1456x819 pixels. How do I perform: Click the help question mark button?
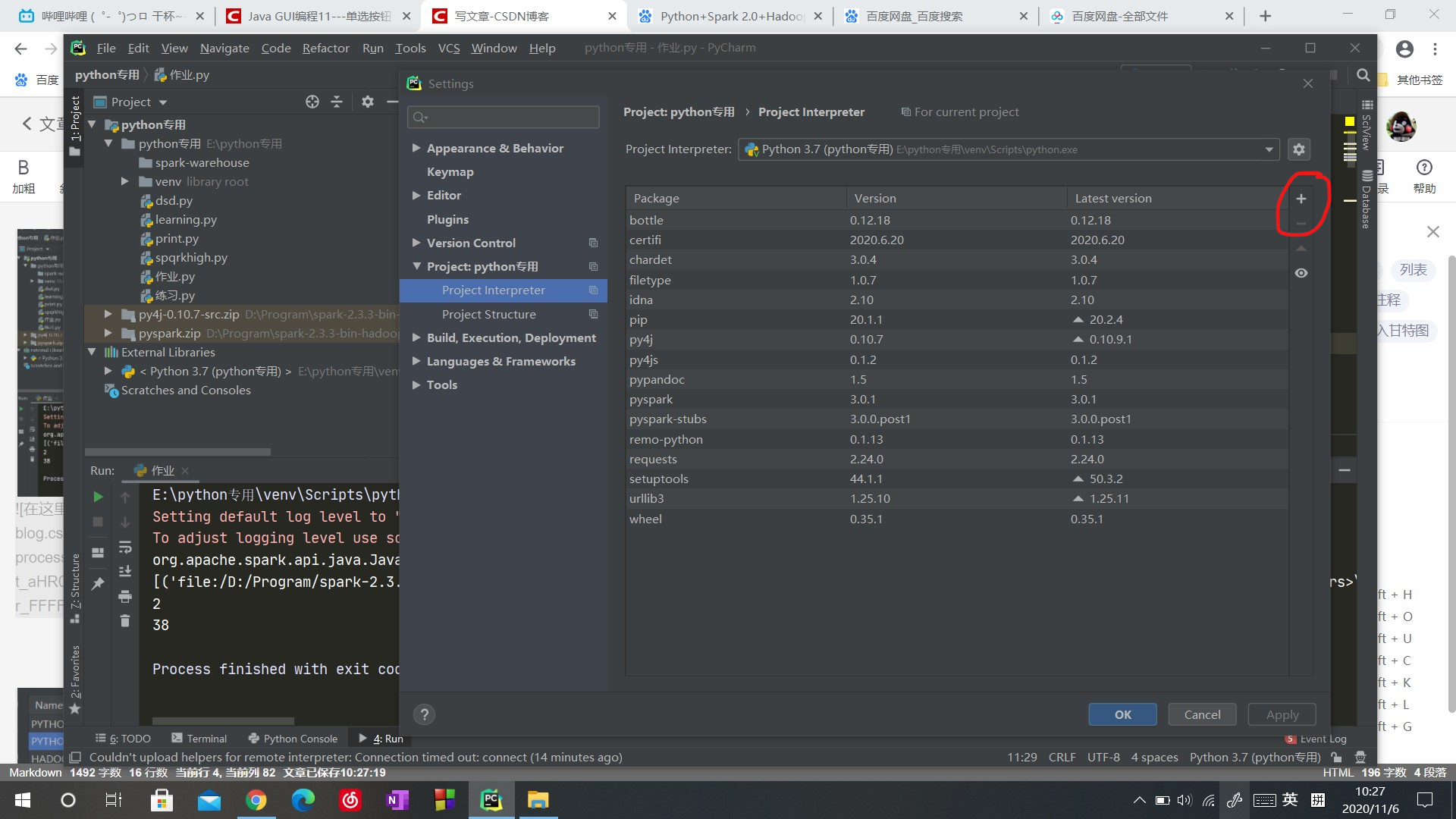425,714
